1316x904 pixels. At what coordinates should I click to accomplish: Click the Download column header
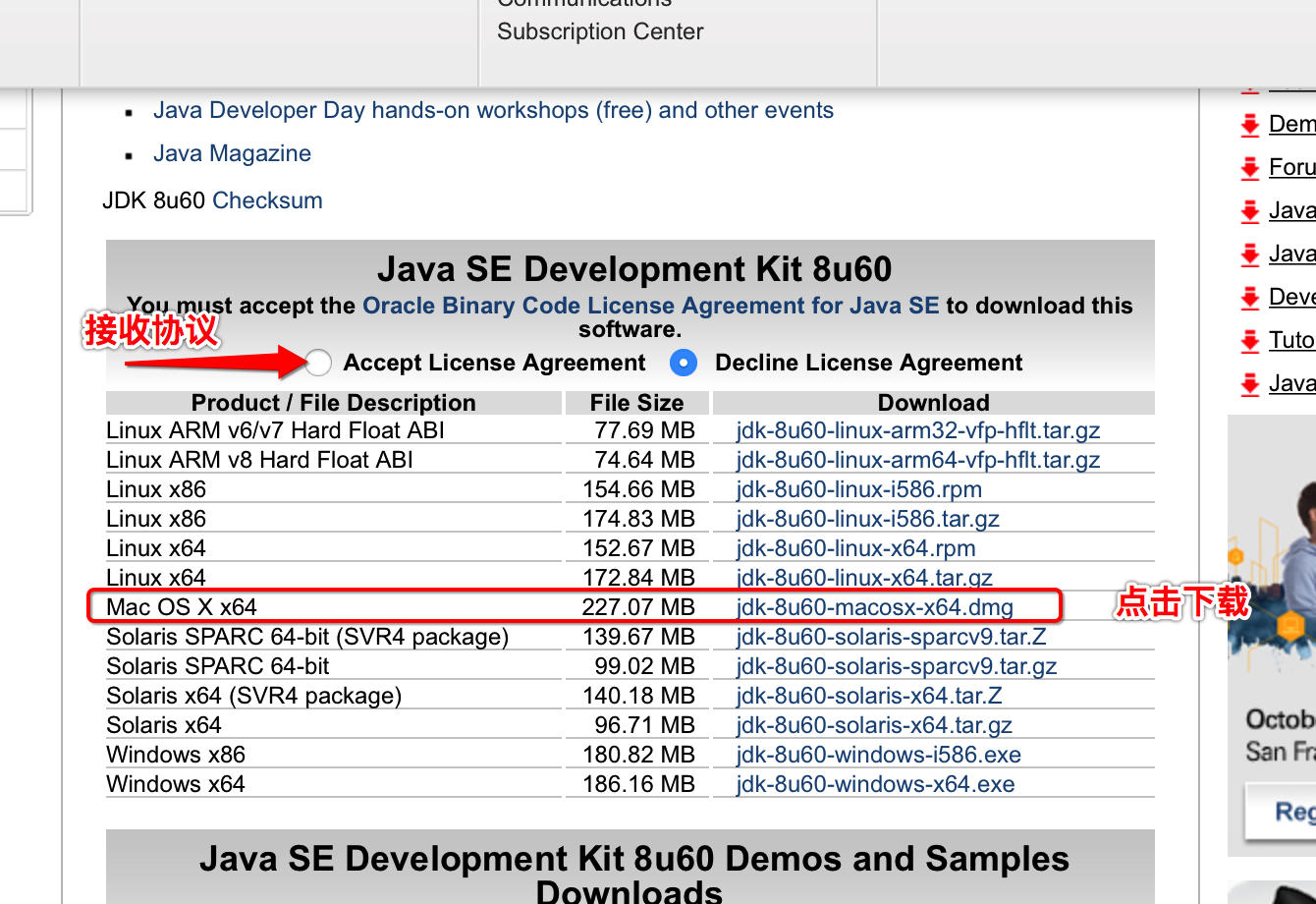coord(934,403)
